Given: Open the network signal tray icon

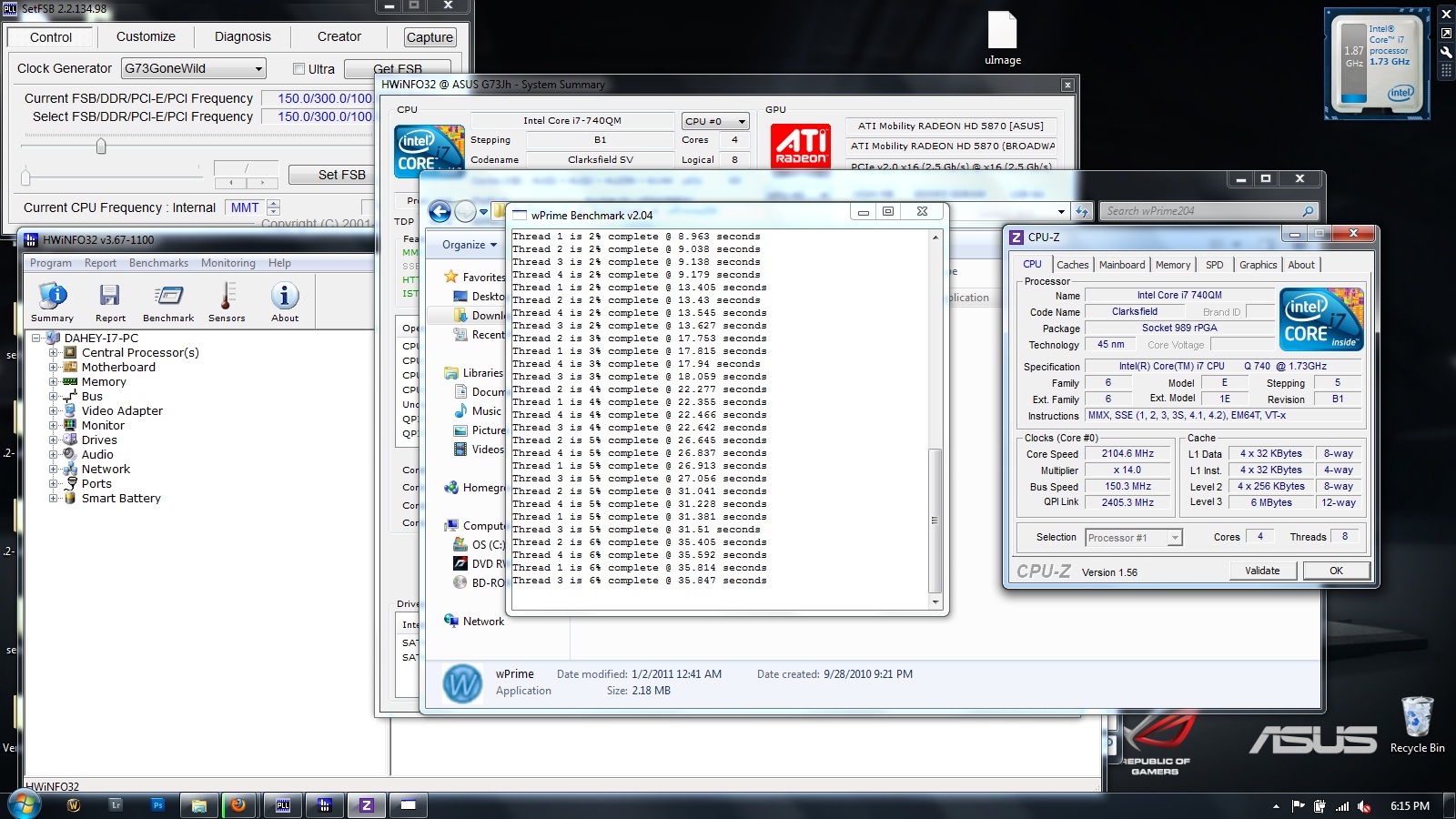Looking at the screenshot, I should point(1342,806).
